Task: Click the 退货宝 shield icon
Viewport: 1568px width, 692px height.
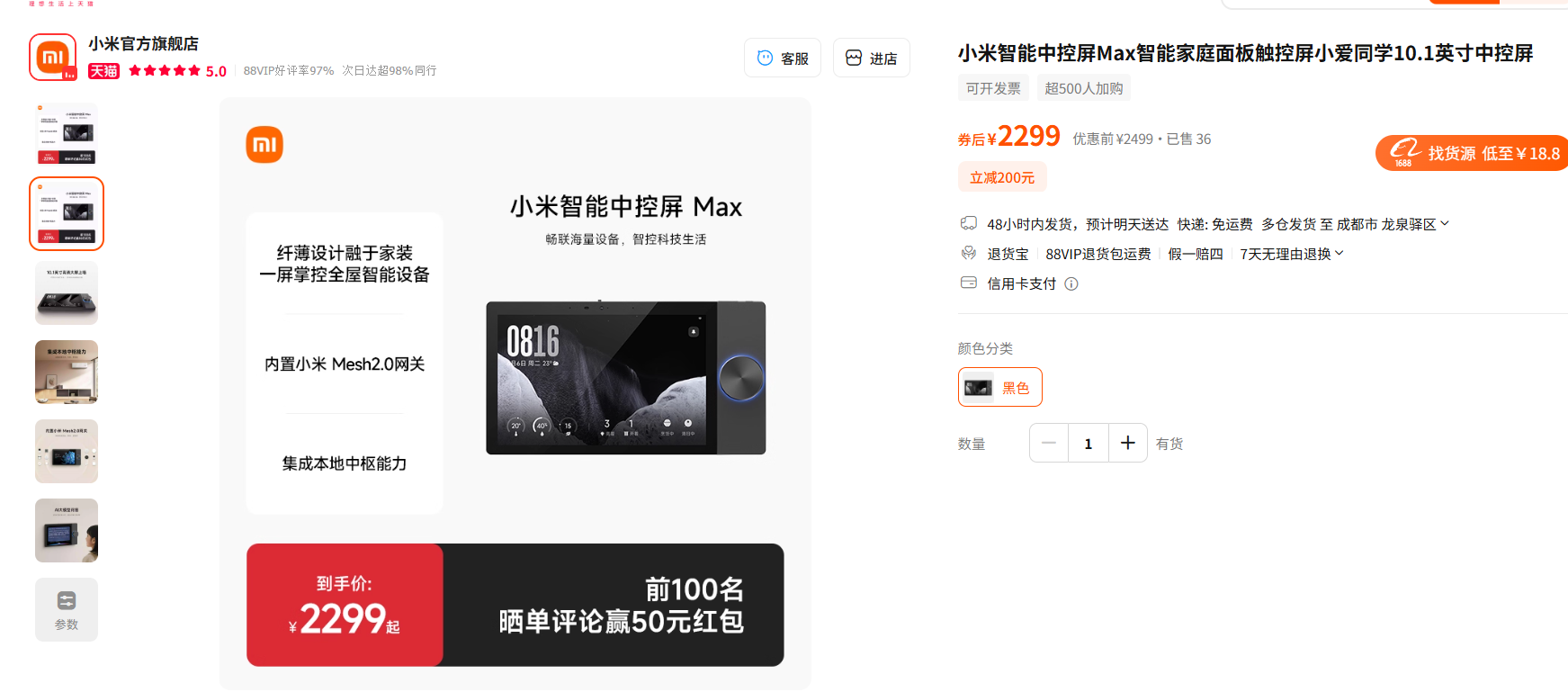Action: 969,253
